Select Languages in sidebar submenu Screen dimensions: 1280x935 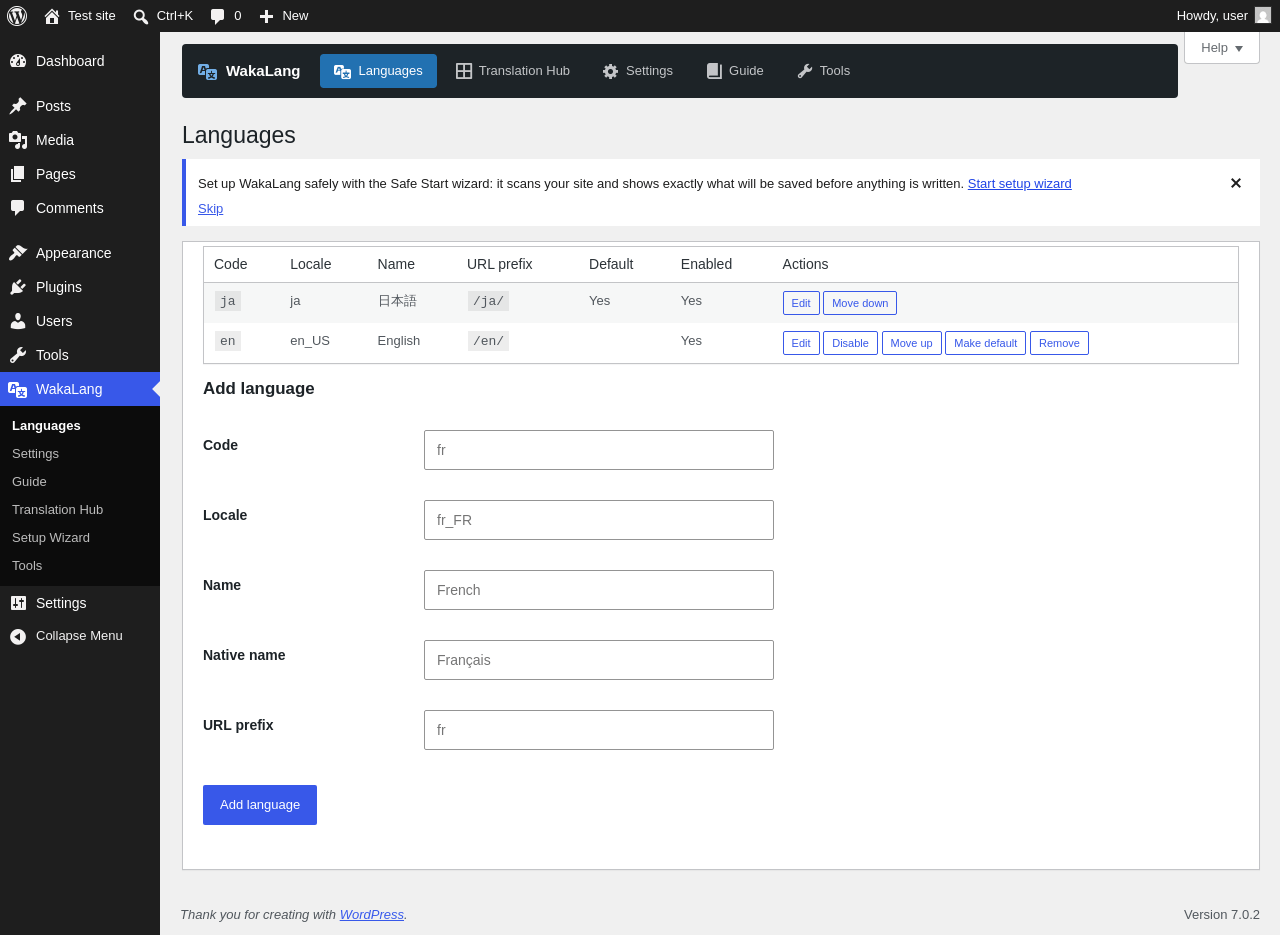tap(46, 426)
